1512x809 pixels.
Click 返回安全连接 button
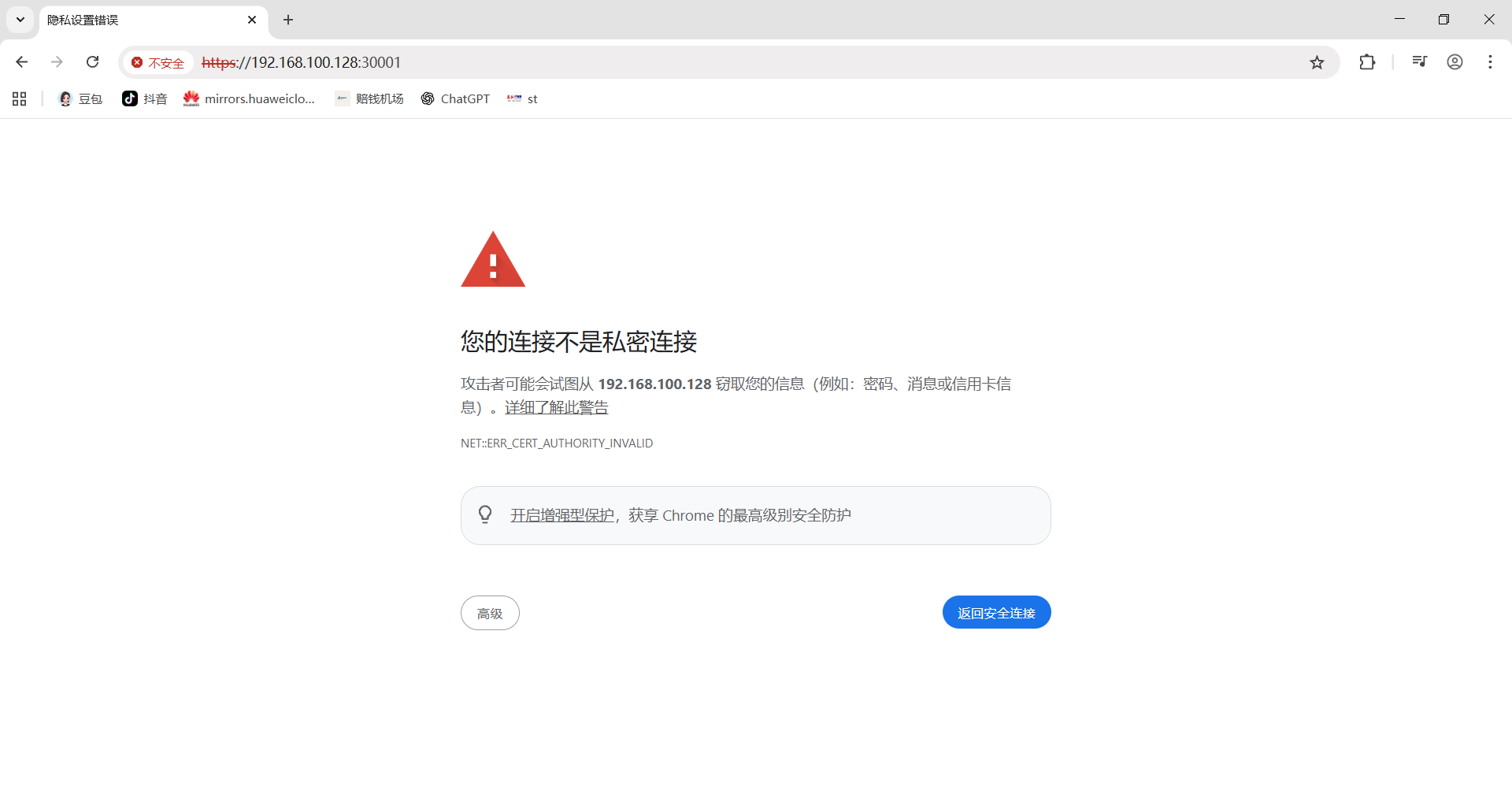[996, 612]
